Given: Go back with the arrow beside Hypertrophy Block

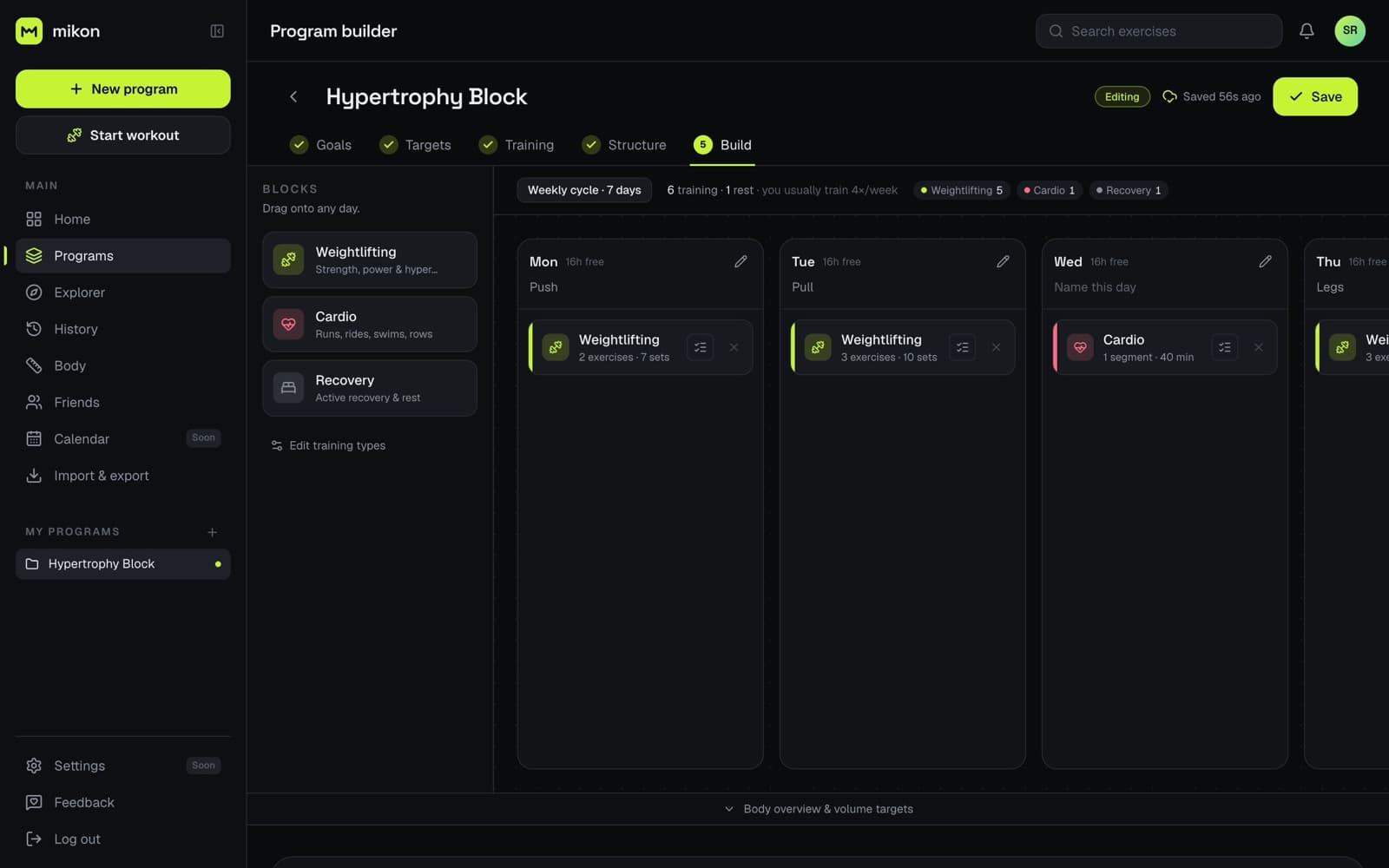Looking at the screenshot, I should pyautogui.click(x=293, y=96).
